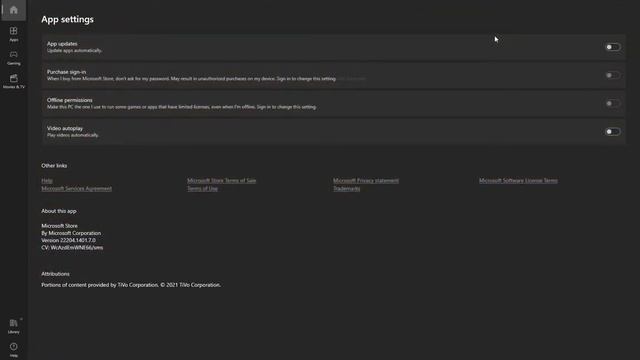Click the CV identifier text line
Image resolution: width=640 pixels, height=360 pixels.
pyautogui.click(x=72, y=248)
